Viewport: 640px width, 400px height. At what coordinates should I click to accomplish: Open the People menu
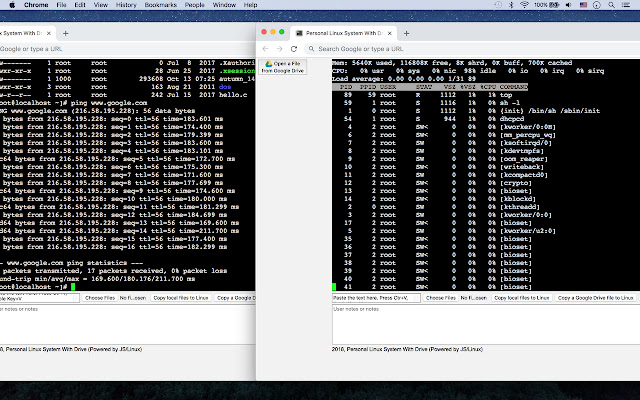click(195, 5)
